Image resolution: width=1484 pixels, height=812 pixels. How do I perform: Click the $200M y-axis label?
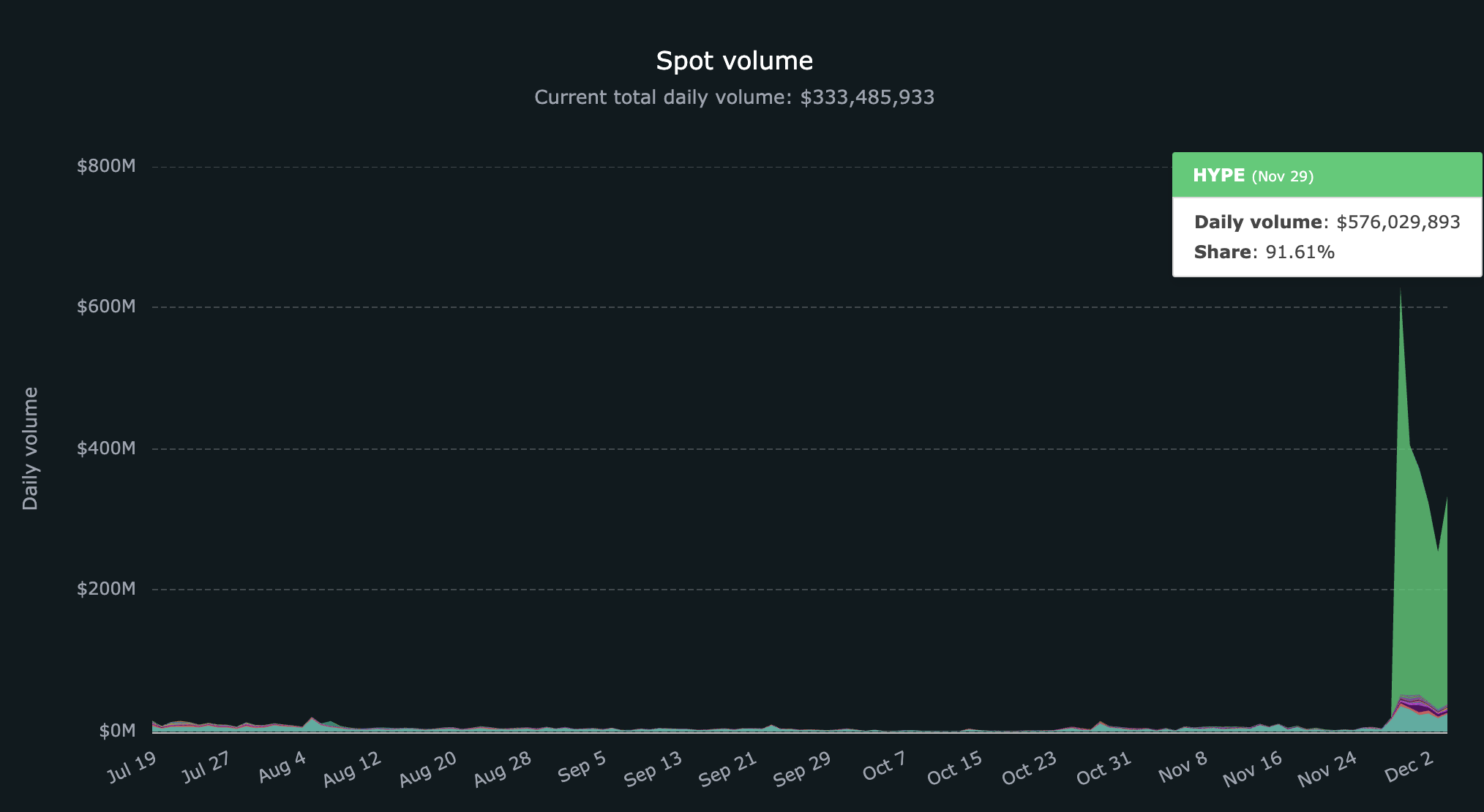(x=106, y=589)
